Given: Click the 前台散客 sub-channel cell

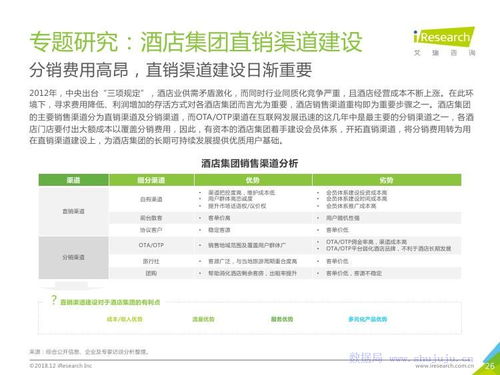Looking at the screenshot, I should point(151,218).
